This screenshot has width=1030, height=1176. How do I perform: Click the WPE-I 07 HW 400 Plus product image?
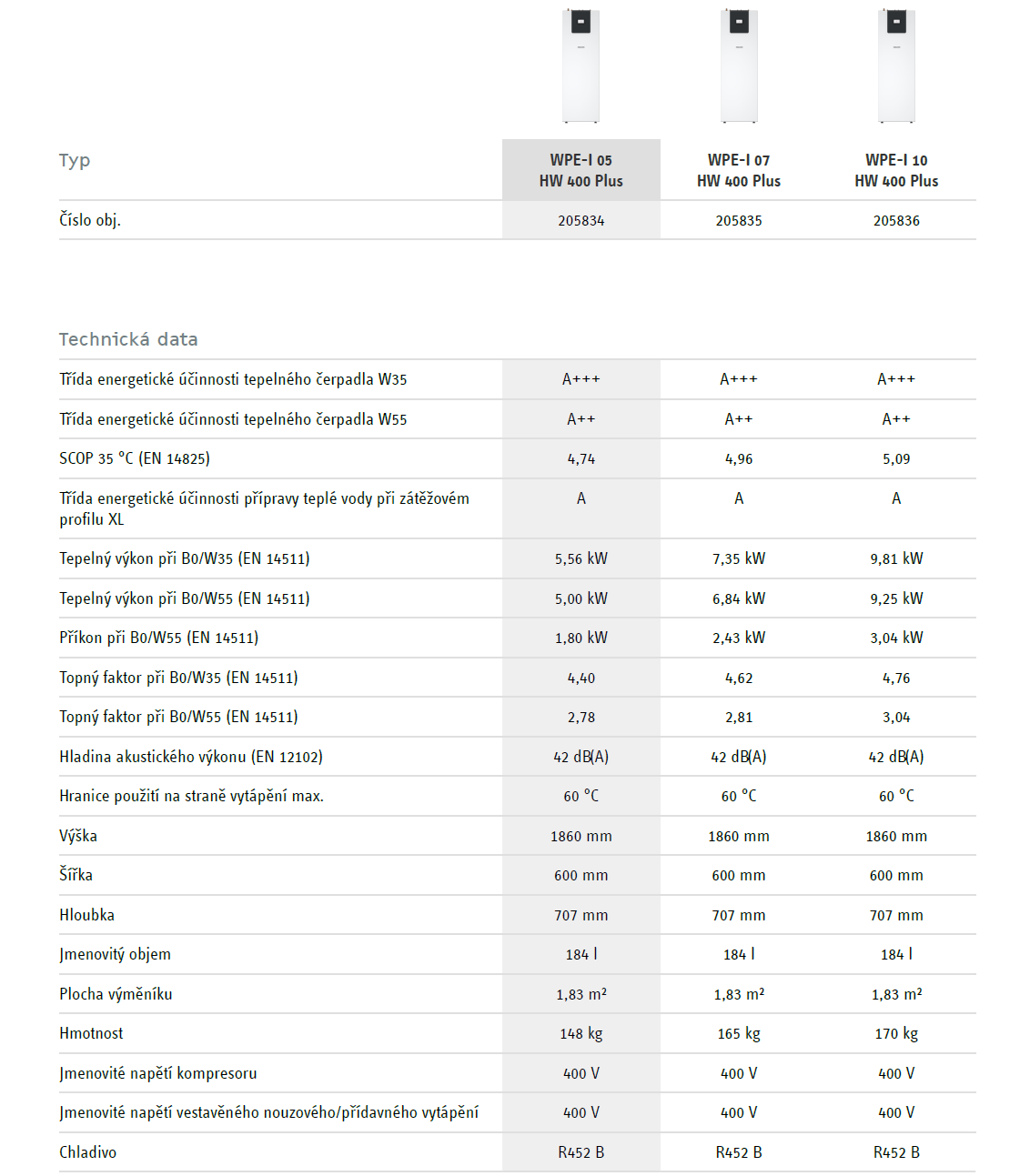[739, 65]
